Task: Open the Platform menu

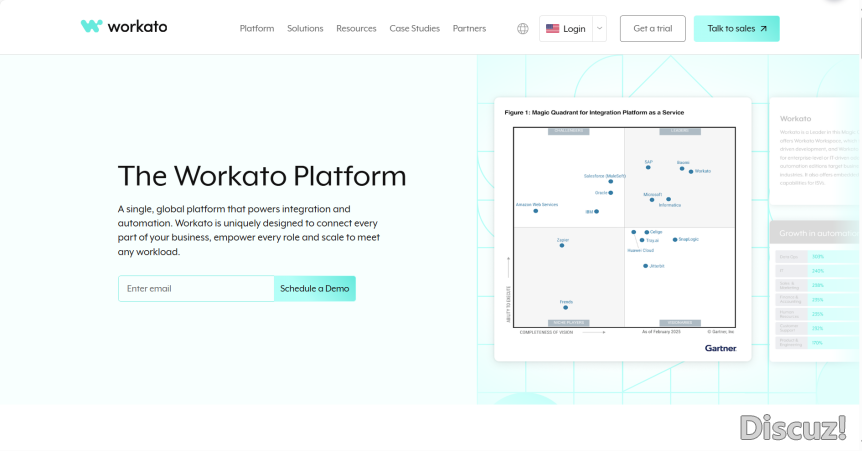Action: point(256,29)
